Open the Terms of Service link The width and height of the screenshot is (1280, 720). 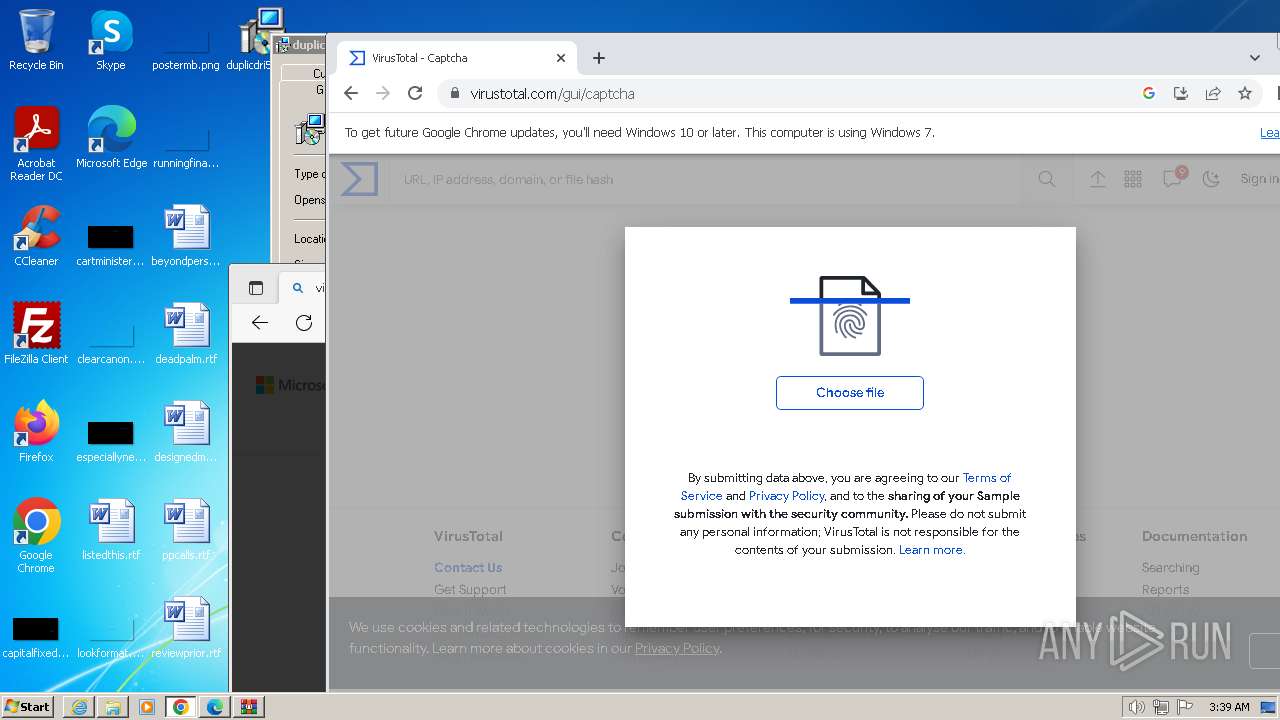tap(846, 487)
